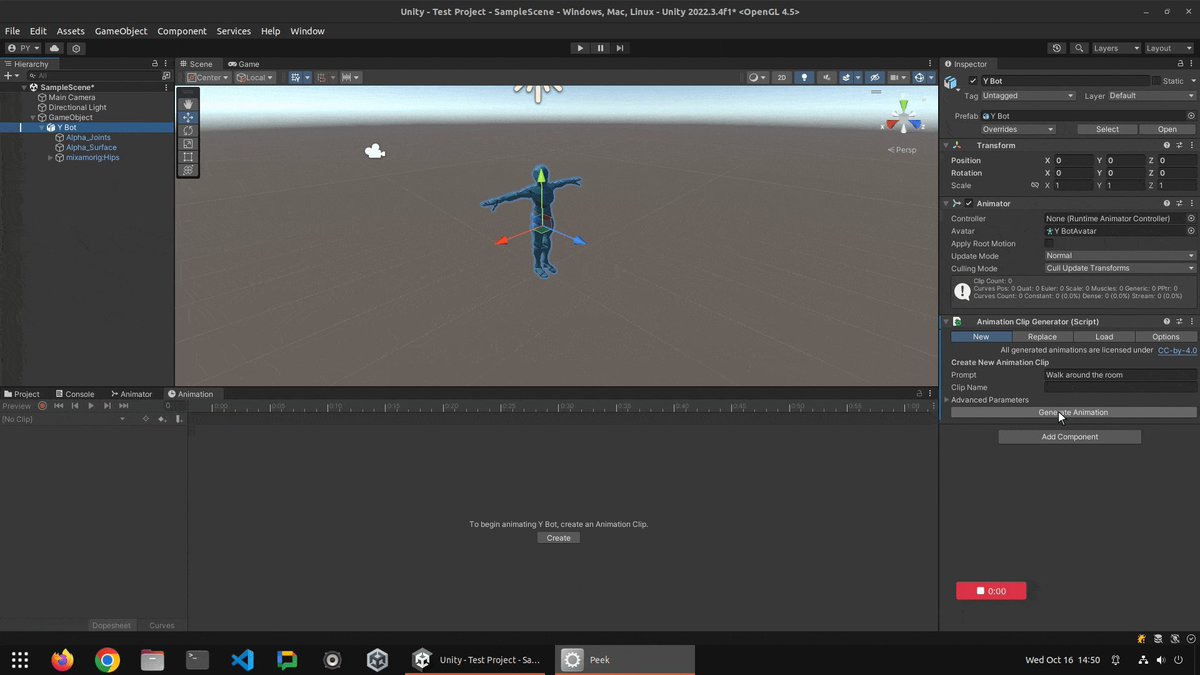Image resolution: width=1200 pixels, height=675 pixels.
Task: Open Center pivot mode dropdown
Action: point(208,77)
